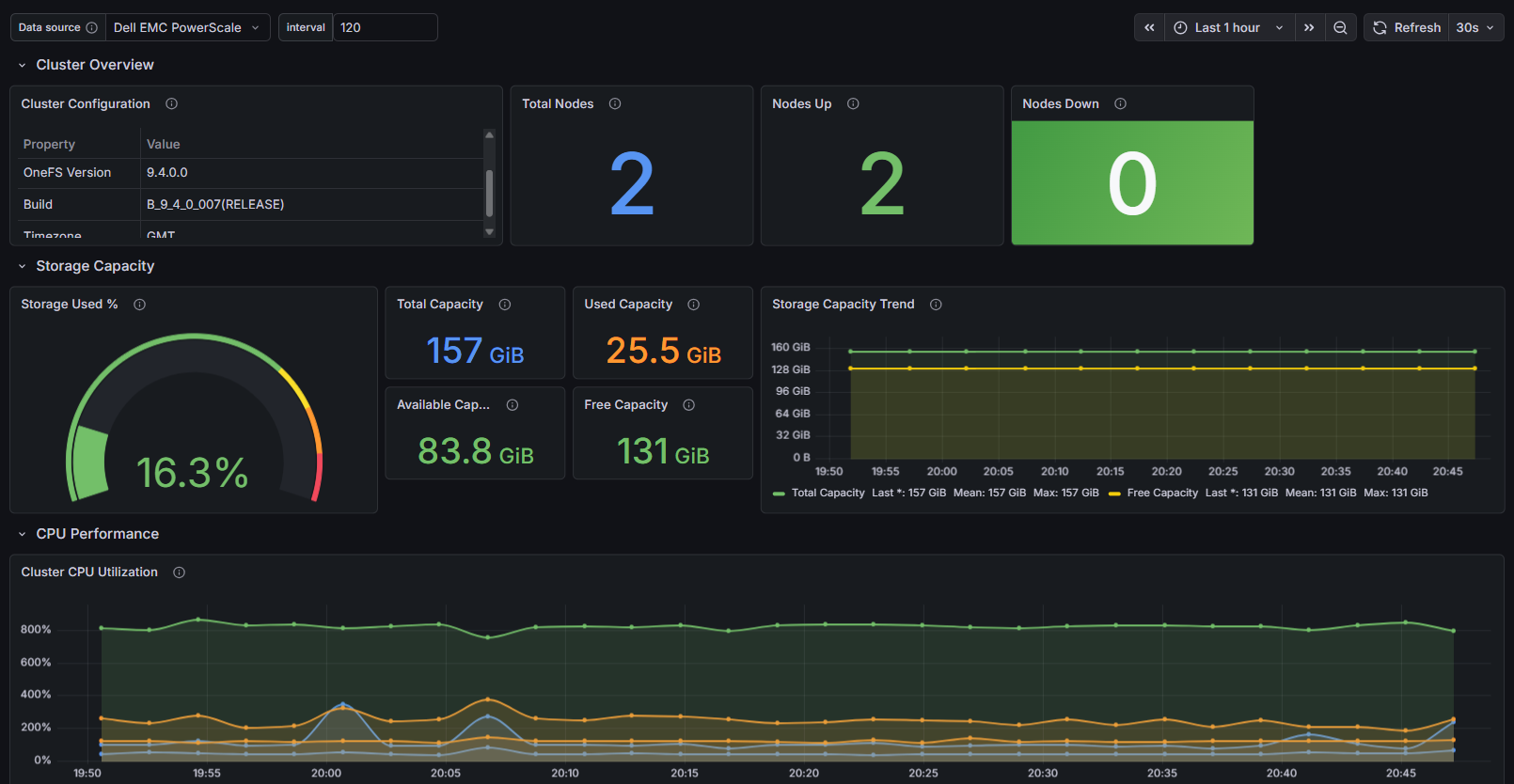Collapse the Cluster Overview row
Viewport: 1514px width, 784px height.
tap(23, 65)
